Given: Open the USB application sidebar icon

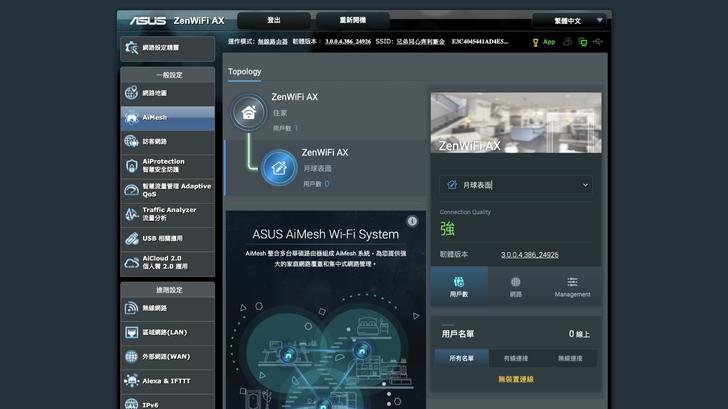Looking at the screenshot, I should click(132, 239).
